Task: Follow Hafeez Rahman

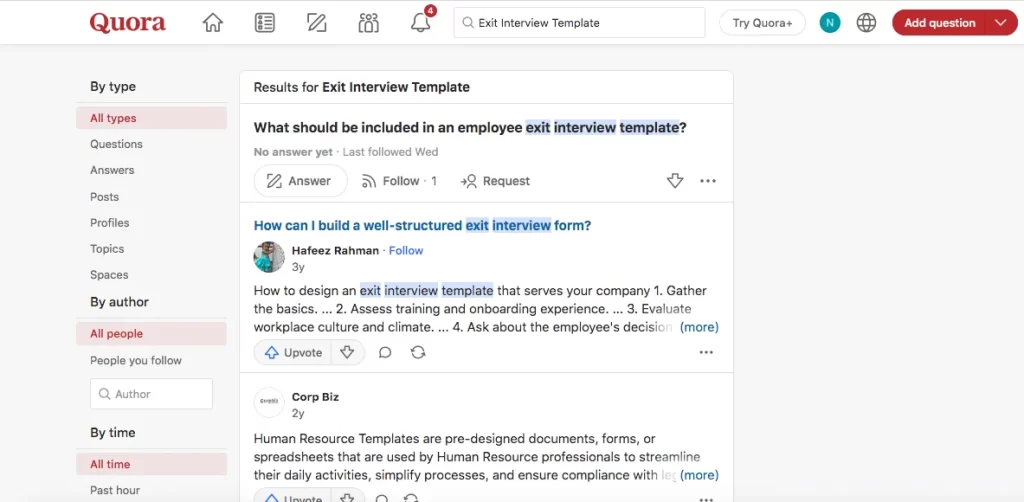Action: point(406,251)
